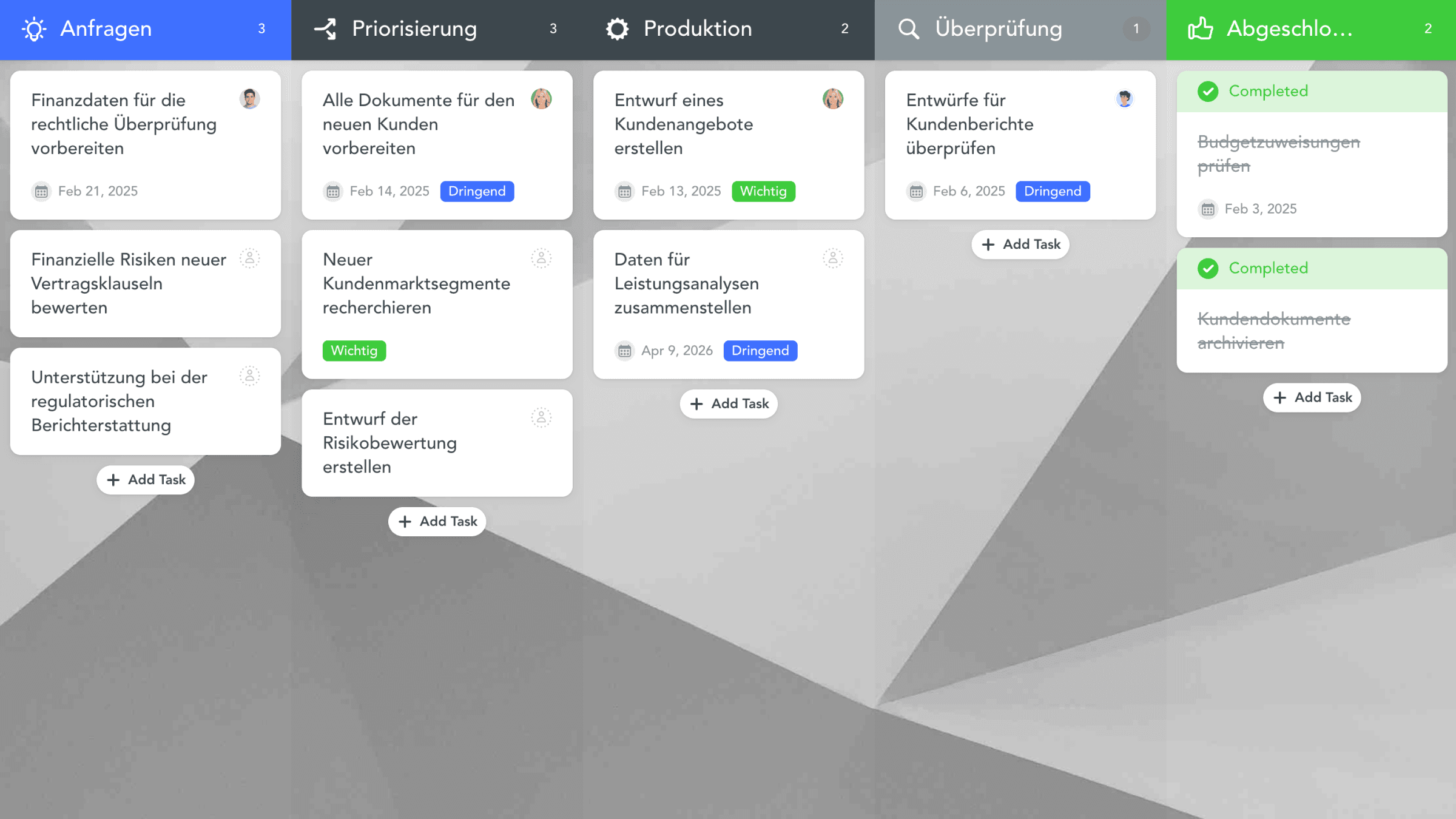Add Task in the Anfragen column
The height and width of the screenshot is (819, 1456).
(146, 480)
